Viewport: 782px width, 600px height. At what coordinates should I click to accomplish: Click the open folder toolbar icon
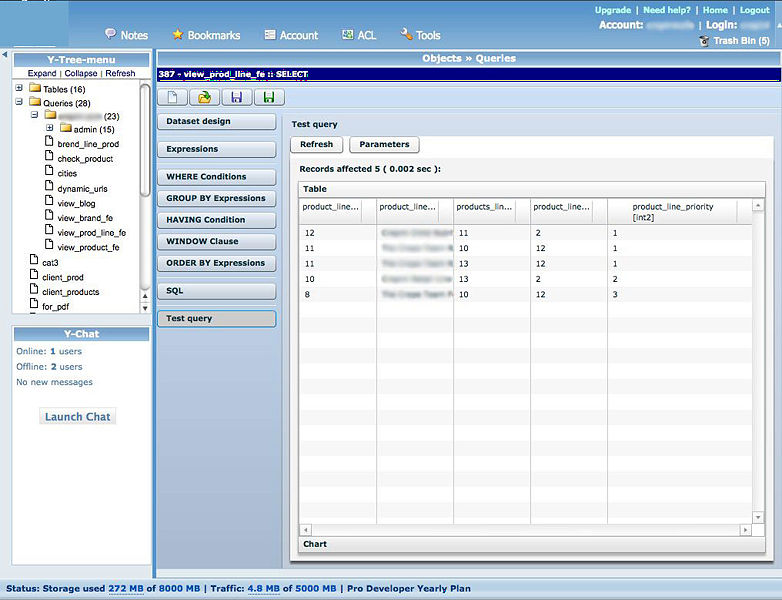pyautogui.click(x=204, y=97)
